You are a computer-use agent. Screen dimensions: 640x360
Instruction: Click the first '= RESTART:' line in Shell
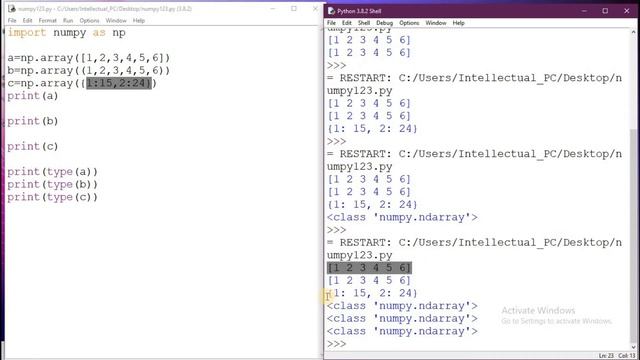[x=475, y=78]
